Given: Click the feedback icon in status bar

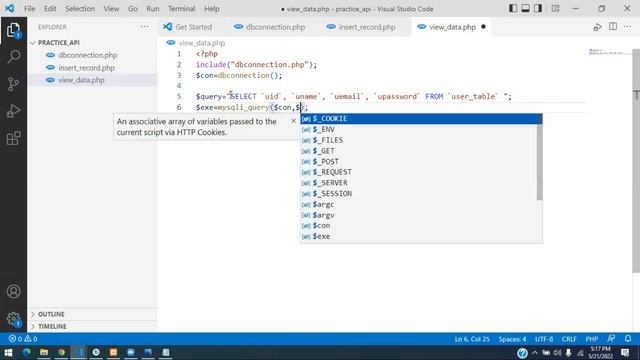Looking at the screenshot, I should [x=611, y=338].
